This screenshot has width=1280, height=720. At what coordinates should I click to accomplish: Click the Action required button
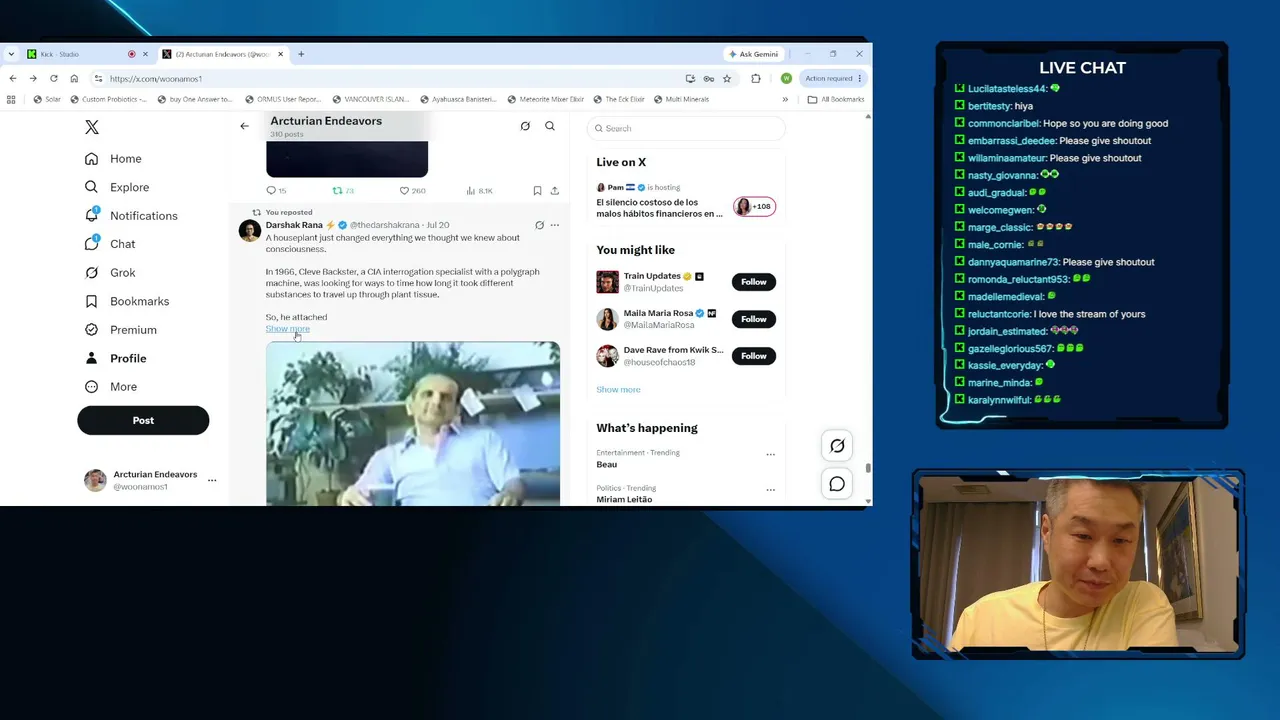[832, 78]
